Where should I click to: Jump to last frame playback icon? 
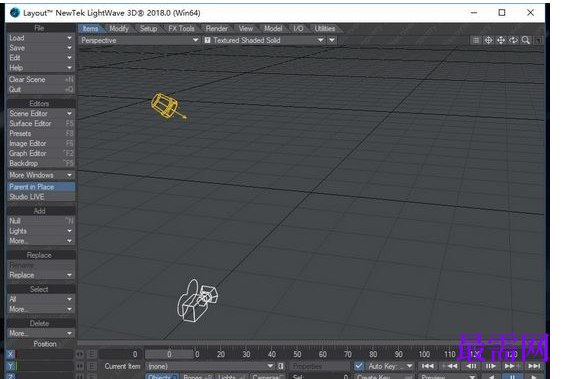(x=534, y=366)
